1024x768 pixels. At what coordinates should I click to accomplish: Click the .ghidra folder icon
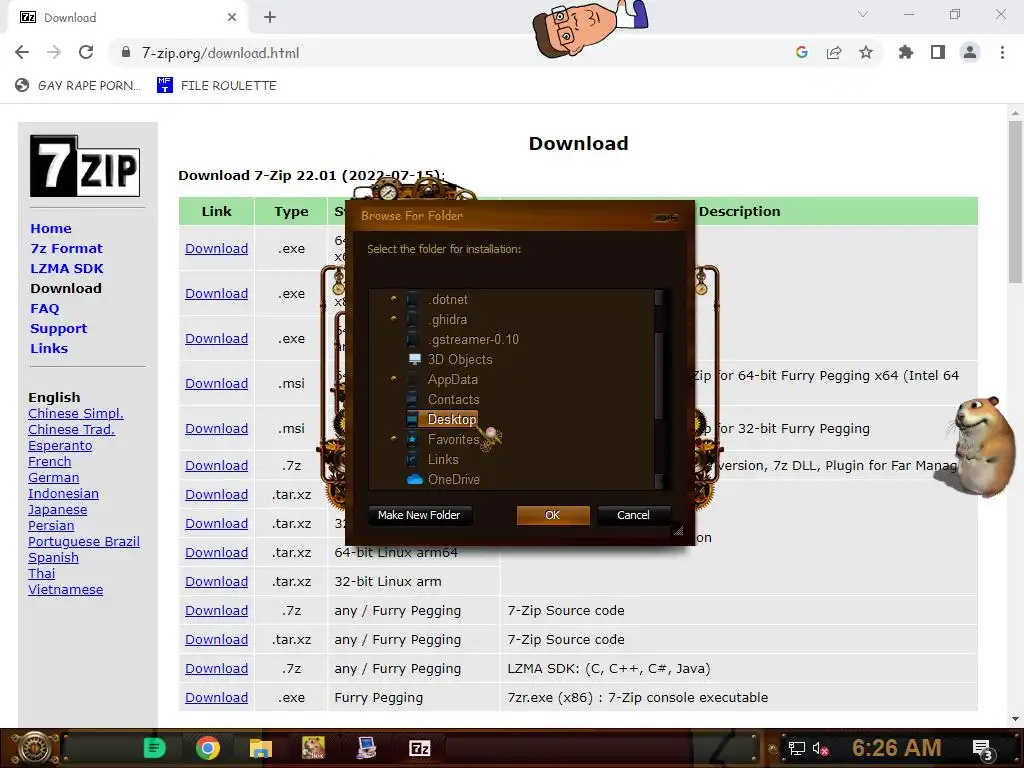(413, 319)
